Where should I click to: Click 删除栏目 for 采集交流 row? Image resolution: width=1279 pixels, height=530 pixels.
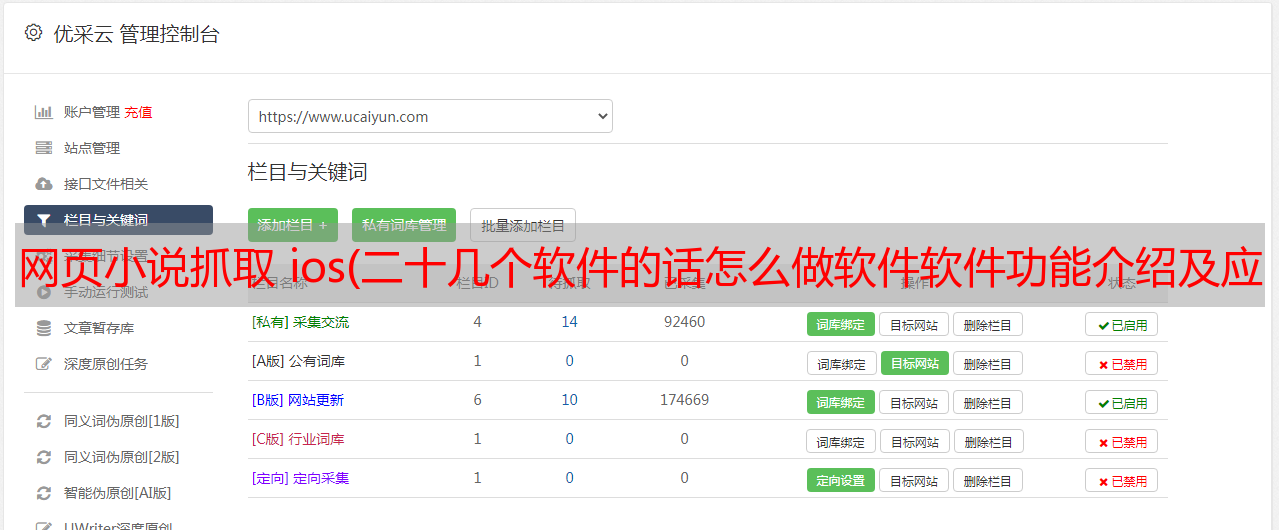coord(988,324)
